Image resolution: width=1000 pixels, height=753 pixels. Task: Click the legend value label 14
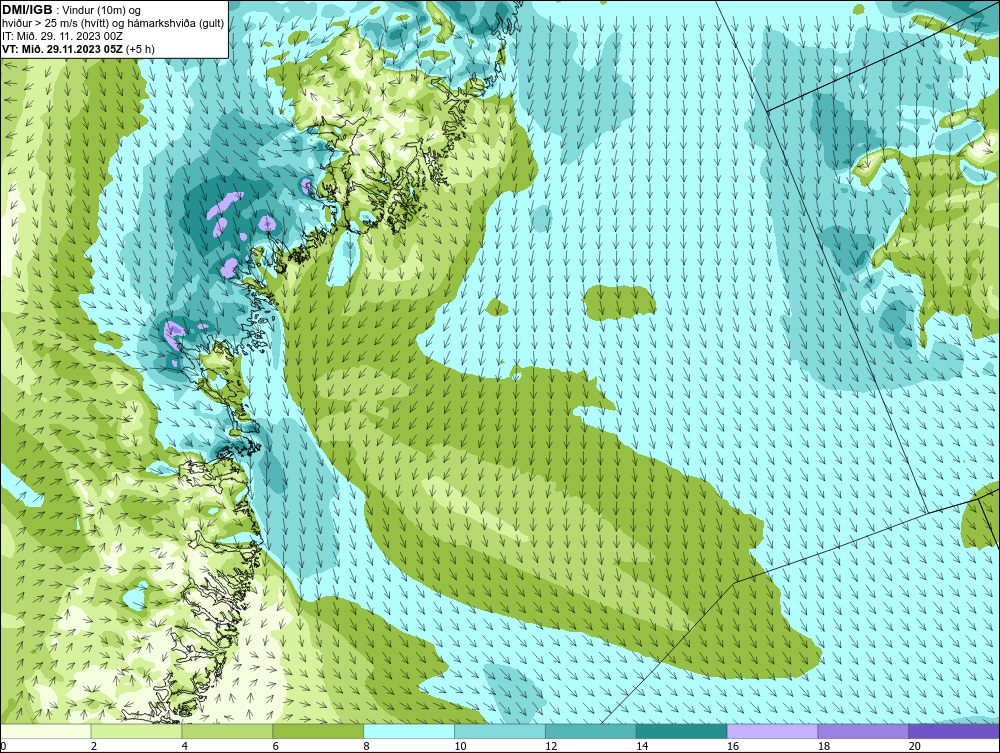click(642, 746)
